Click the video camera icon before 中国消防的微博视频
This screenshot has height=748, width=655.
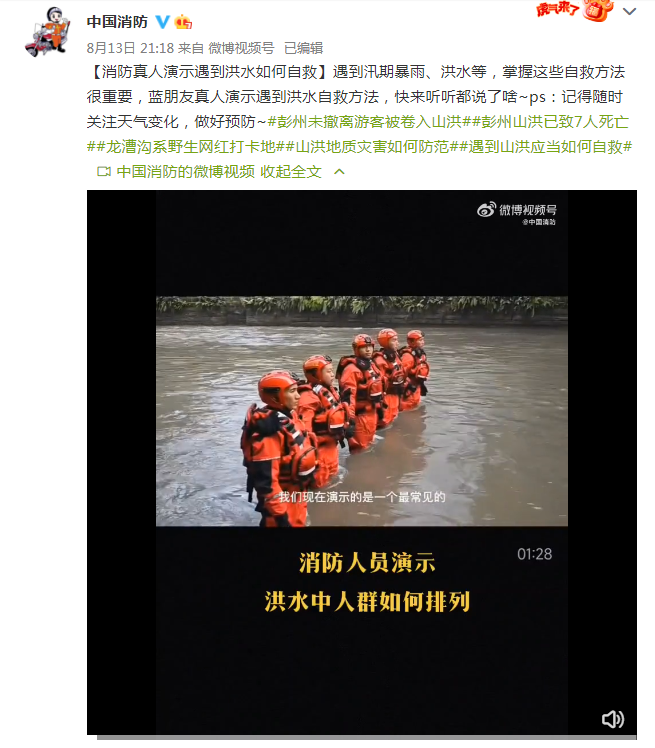pos(104,172)
